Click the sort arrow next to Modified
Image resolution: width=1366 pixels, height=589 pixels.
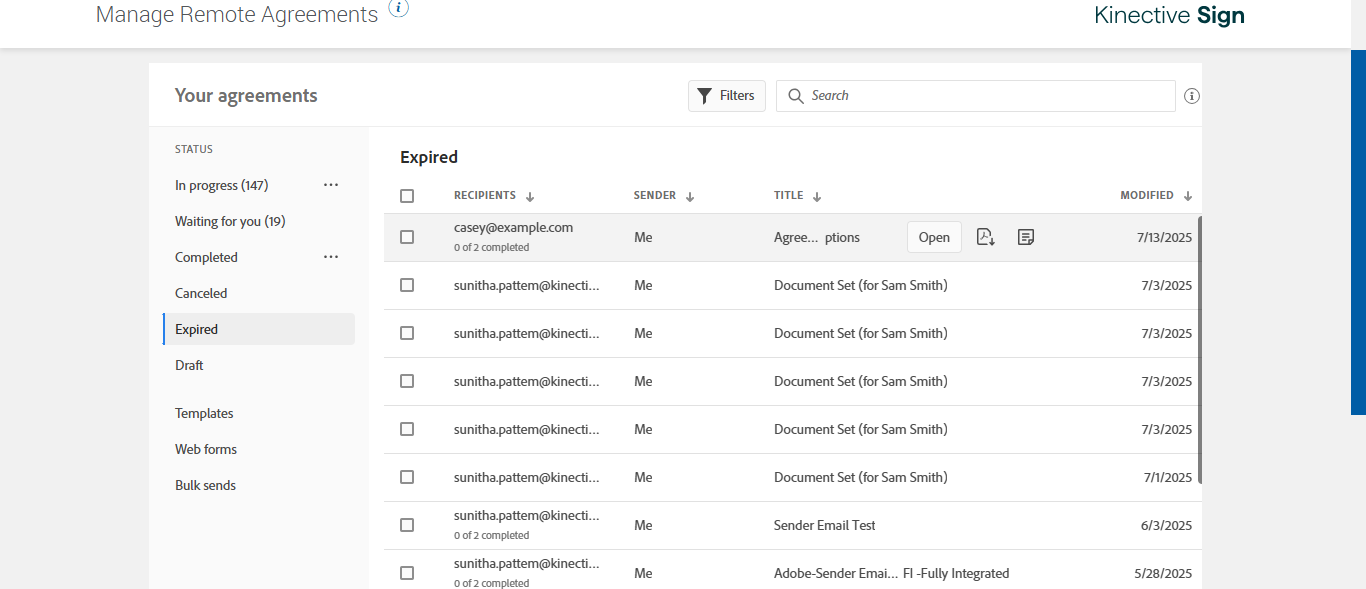pos(1187,197)
